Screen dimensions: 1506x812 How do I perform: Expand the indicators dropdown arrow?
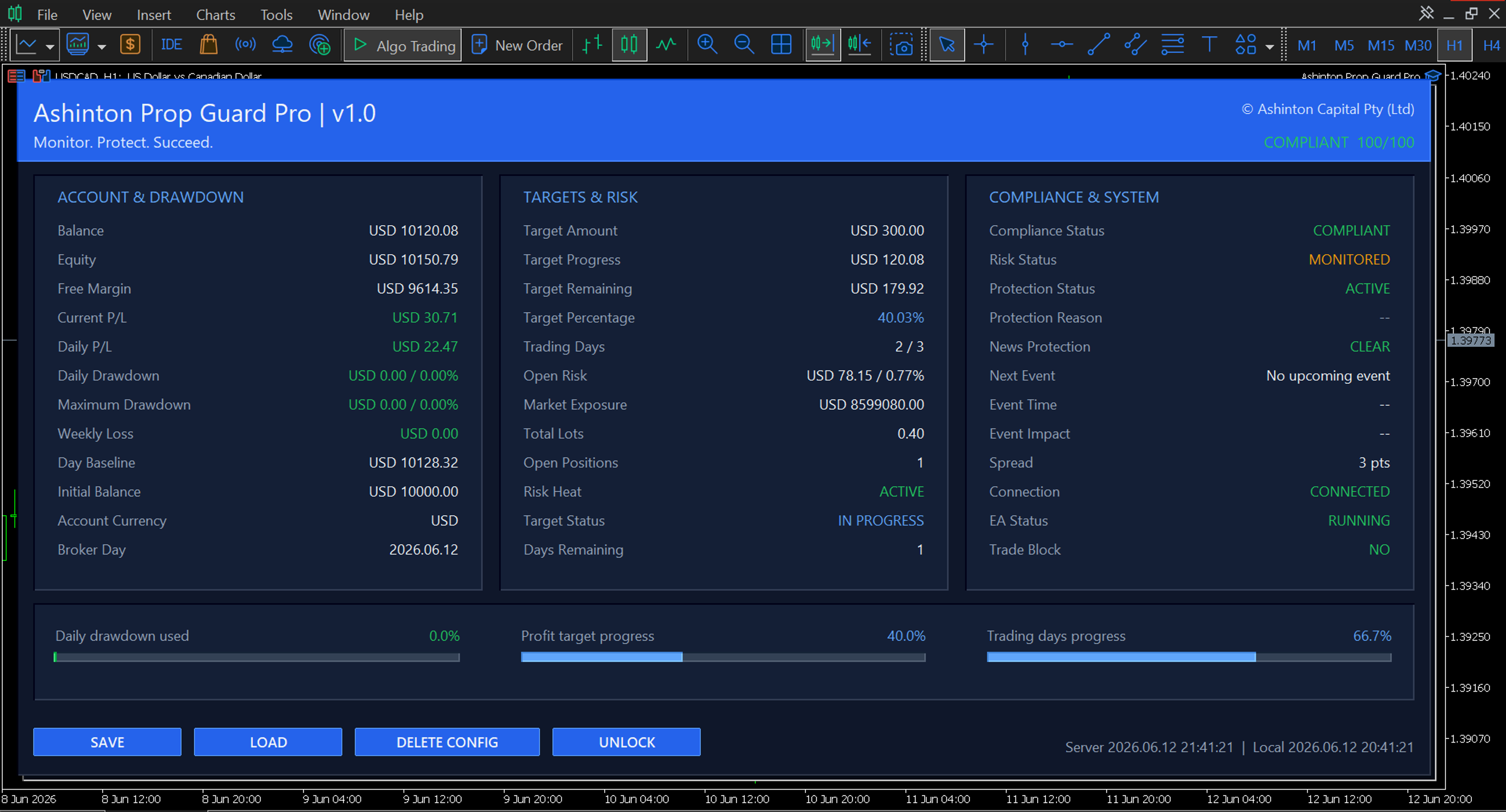point(102,46)
